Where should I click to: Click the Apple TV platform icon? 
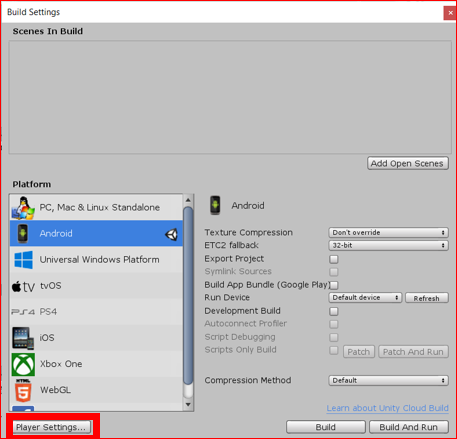point(23,286)
